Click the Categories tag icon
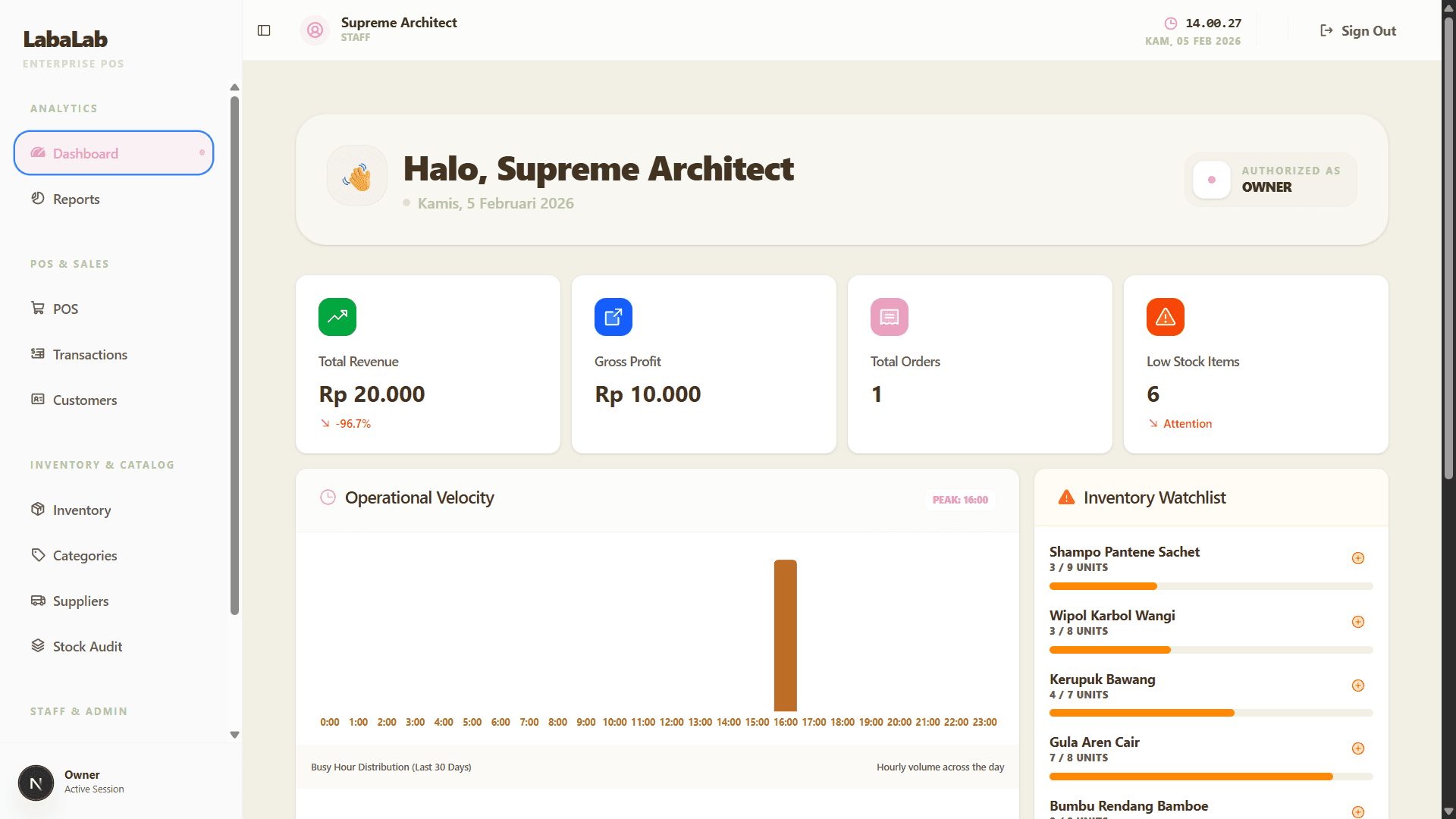Image resolution: width=1456 pixels, height=819 pixels. 38,554
